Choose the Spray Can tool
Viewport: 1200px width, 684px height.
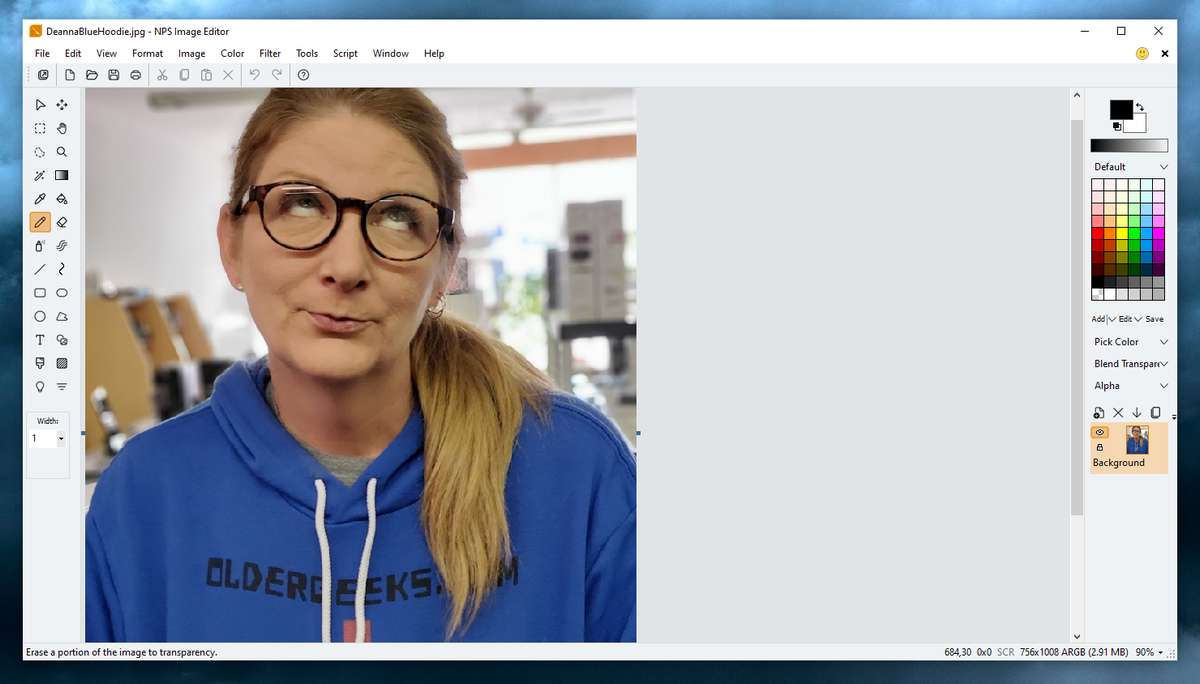point(40,245)
